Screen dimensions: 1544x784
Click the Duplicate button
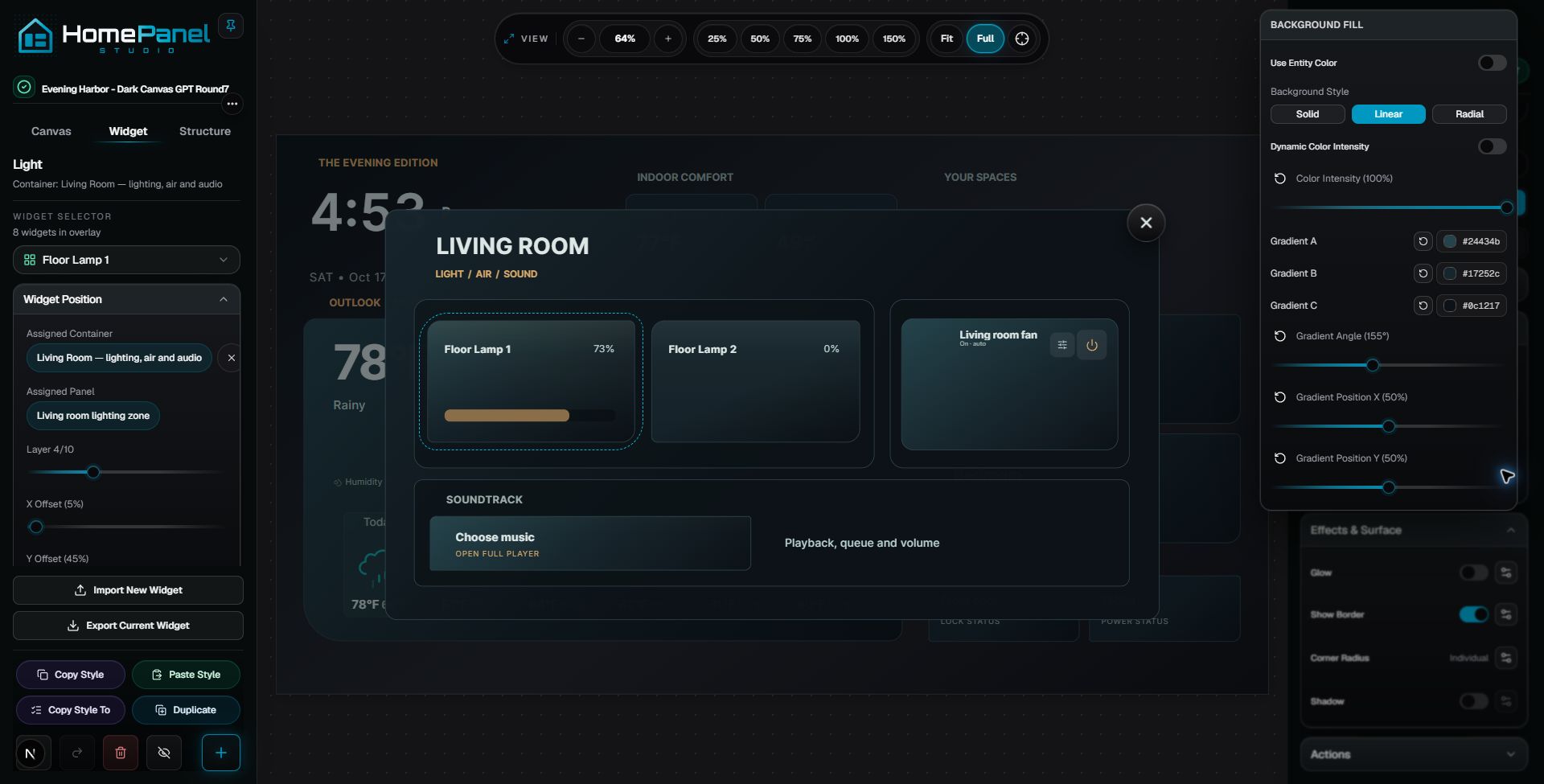click(x=186, y=710)
